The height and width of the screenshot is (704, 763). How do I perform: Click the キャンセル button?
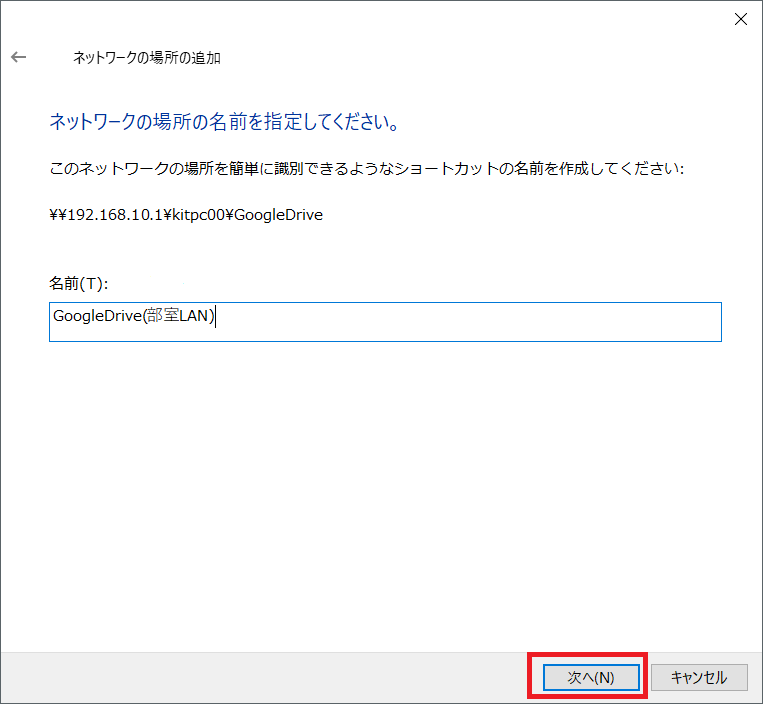pos(699,677)
